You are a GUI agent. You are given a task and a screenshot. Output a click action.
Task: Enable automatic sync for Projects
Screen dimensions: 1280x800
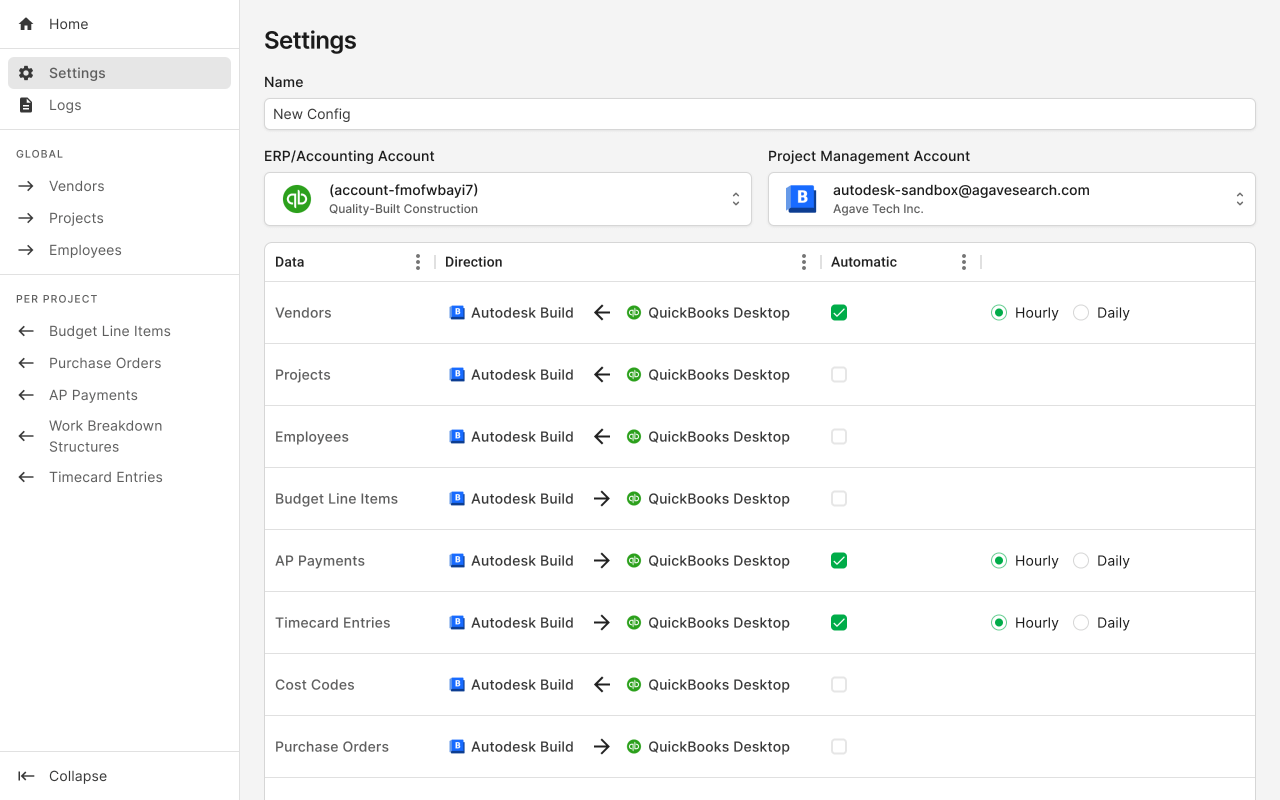[839, 375]
